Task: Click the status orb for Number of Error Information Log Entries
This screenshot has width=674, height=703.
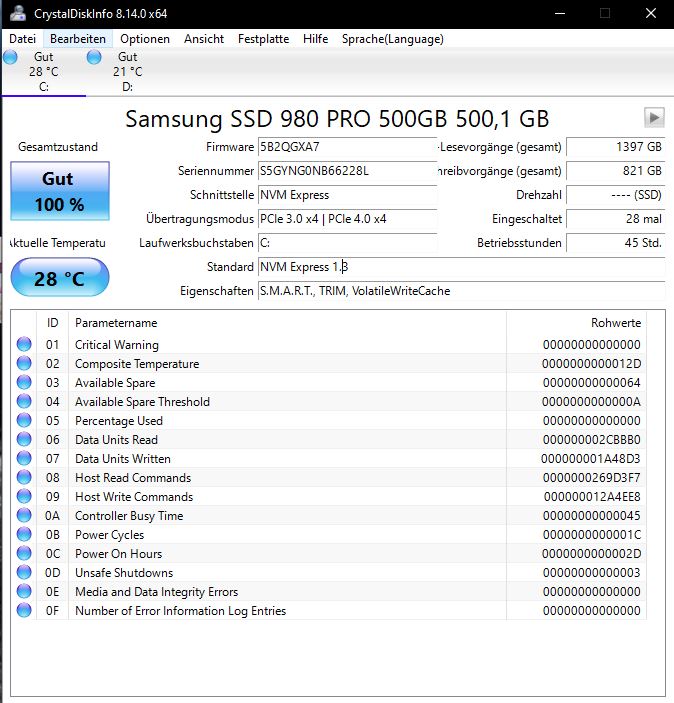Action: 24,610
